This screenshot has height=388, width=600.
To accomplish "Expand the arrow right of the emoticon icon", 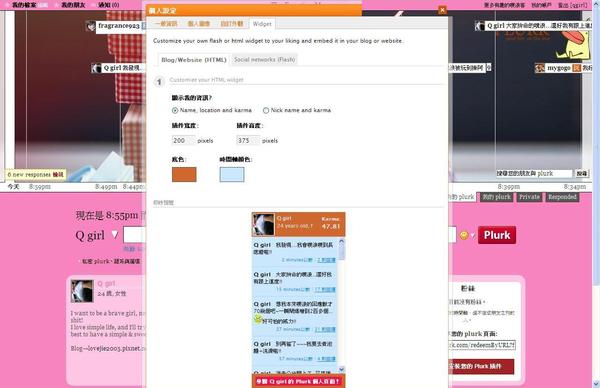I will click(x=473, y=236).
